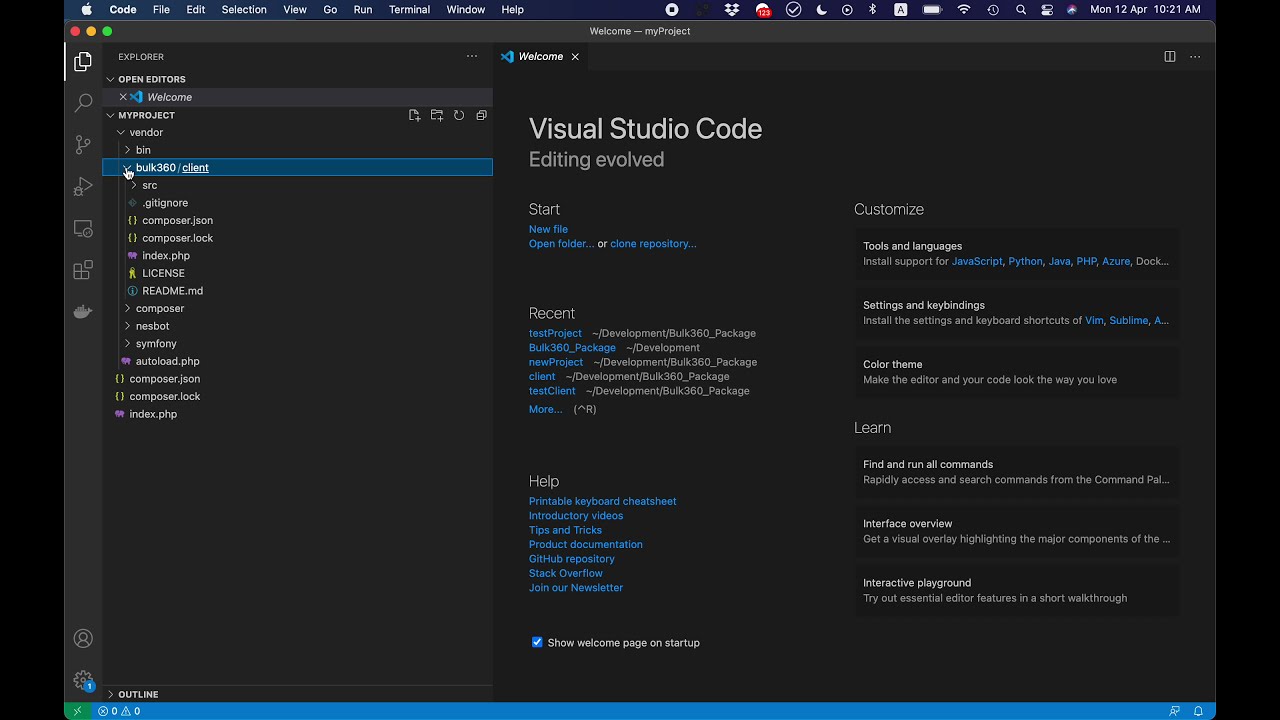The image size is (1280, 720).
Task: Open autoload.php in the file tree
Action: click(x=167, y=361)
